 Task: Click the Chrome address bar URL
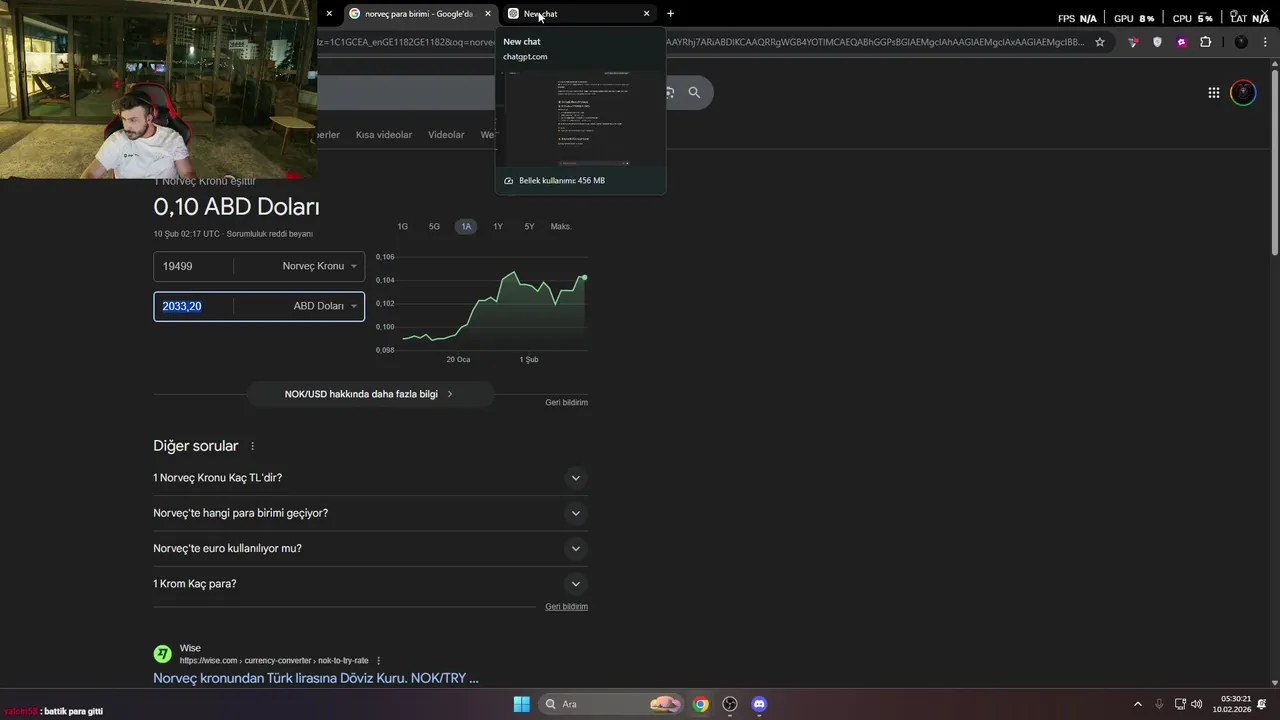[700, 42]
